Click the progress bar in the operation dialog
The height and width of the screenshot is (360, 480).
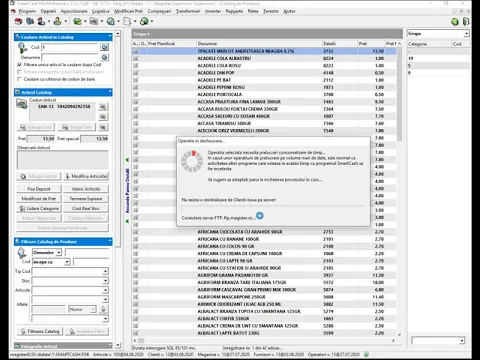coord(273,208)
